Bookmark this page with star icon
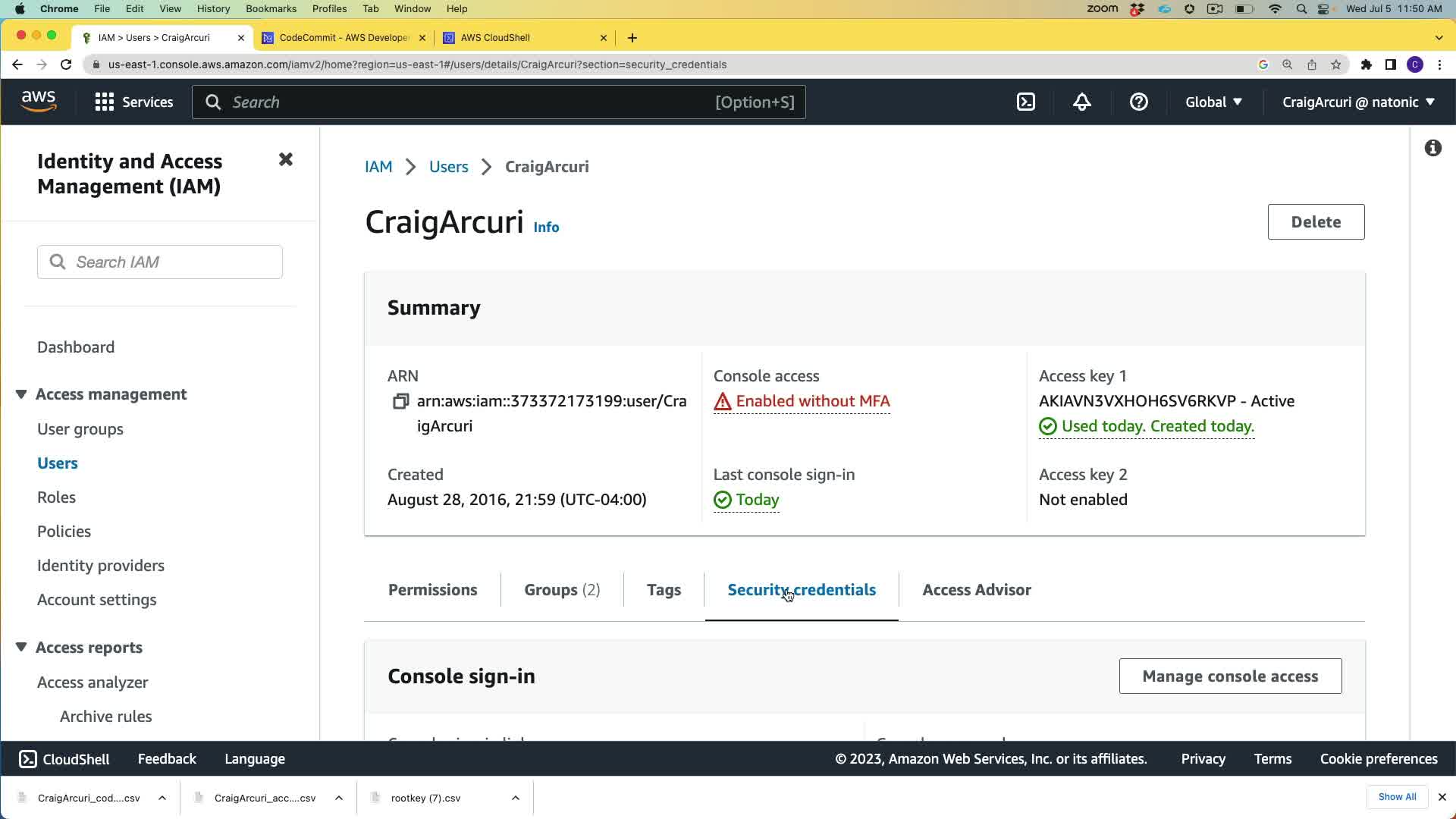Screen dimensions: 1456x819 pyautogui.click(x=1336, y=64)
